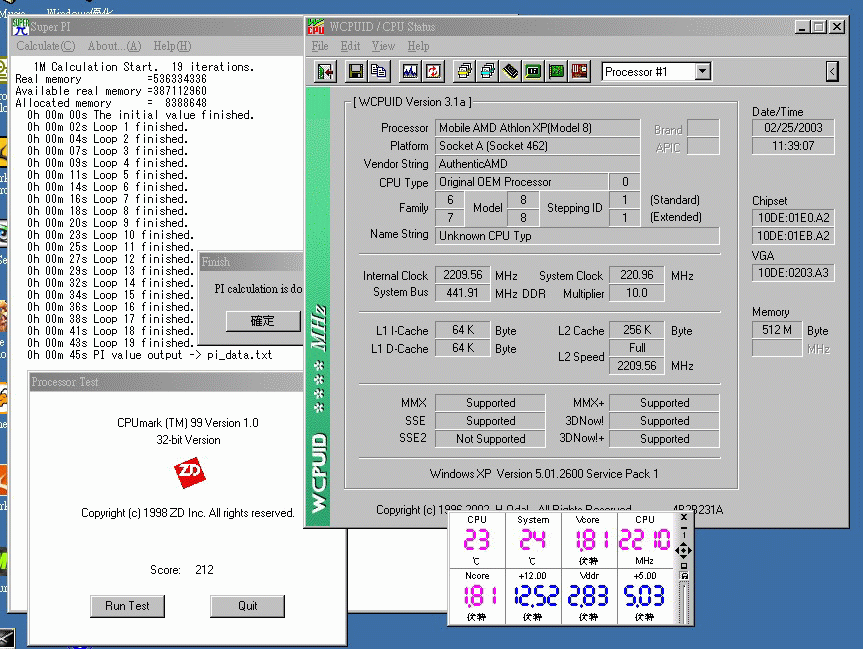Image resolution: width=863 pixels, height=649 pixels.
Task: Click the CPU temperature 23 reading
Action: tap(477, 540)
